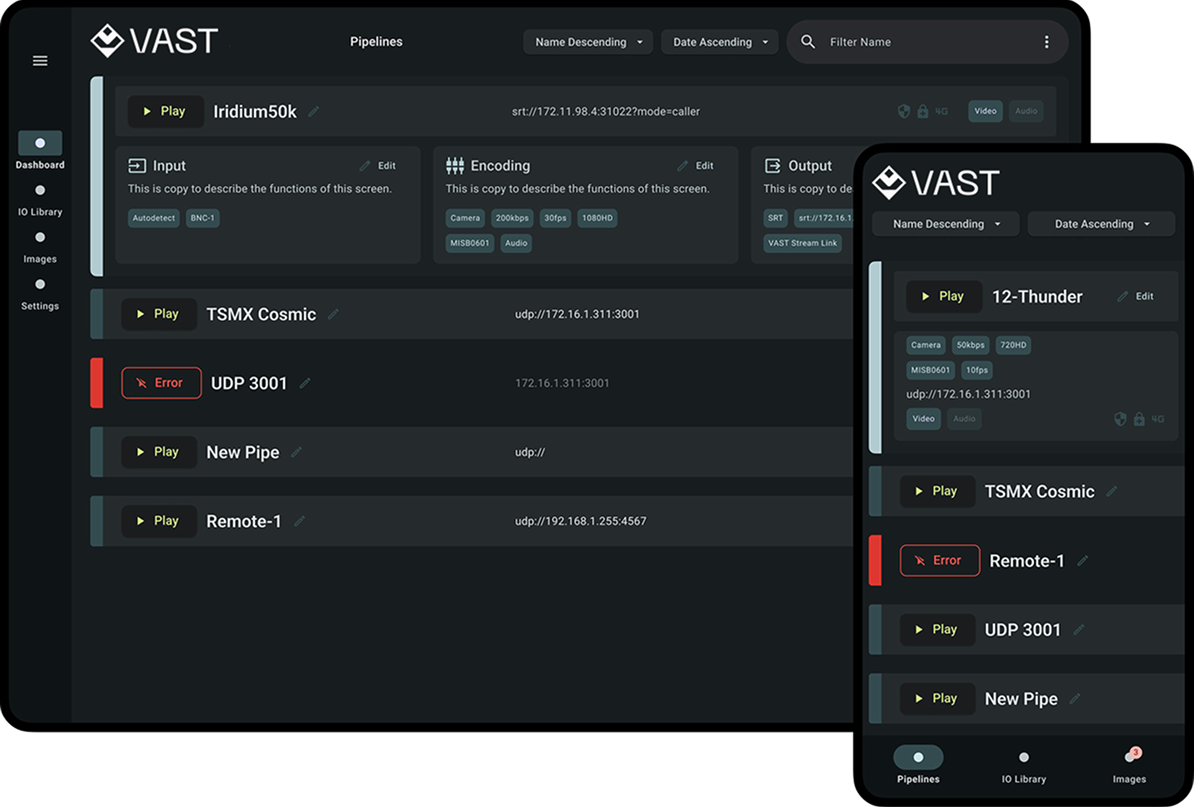
Task: Open the hamburger menu in tablet sidebar
Action: pyautogui.click(x=40, y=61)
